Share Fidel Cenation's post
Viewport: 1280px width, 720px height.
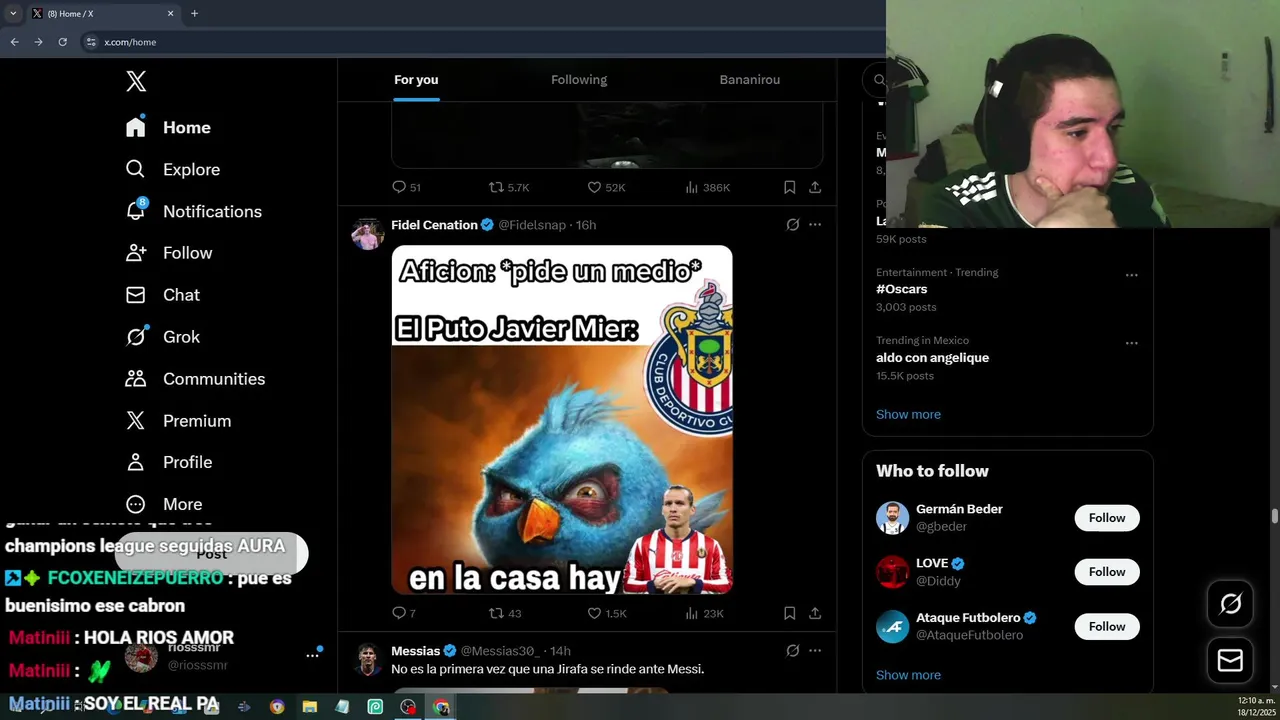coord(815,613)
